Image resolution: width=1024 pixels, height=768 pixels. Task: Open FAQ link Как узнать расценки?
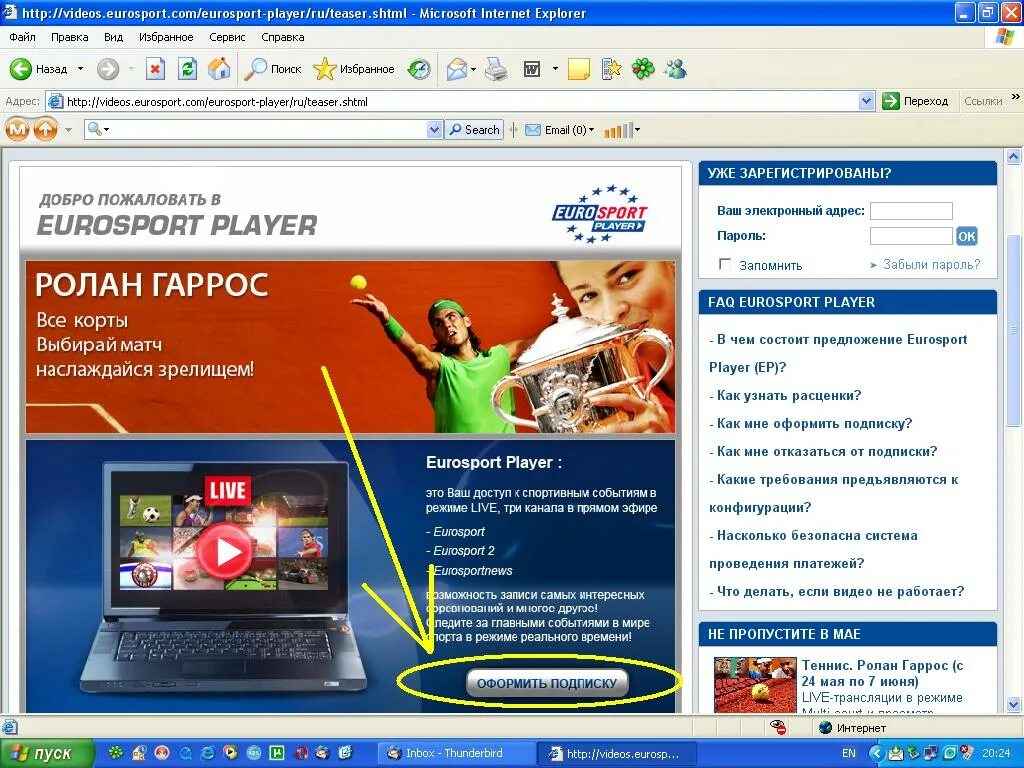click(x=788, y=395)
